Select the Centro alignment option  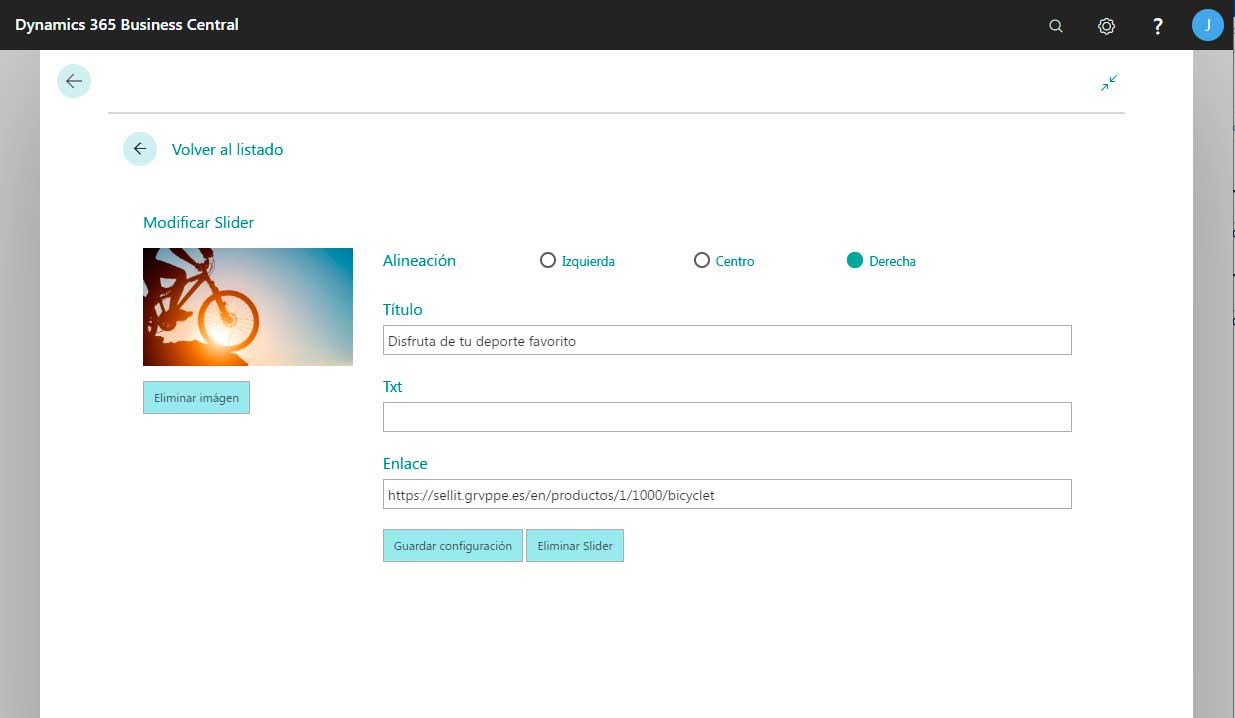pos(702,260)
